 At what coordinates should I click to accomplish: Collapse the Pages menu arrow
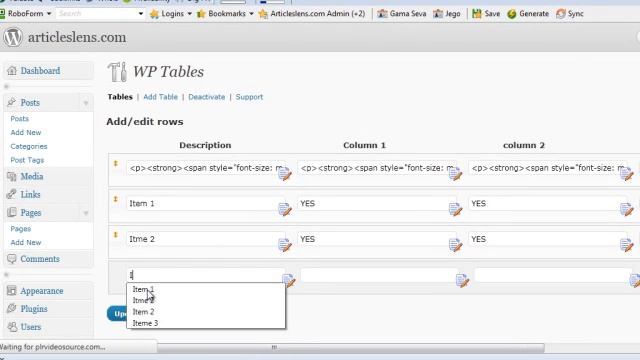click(x=86, y=213)
